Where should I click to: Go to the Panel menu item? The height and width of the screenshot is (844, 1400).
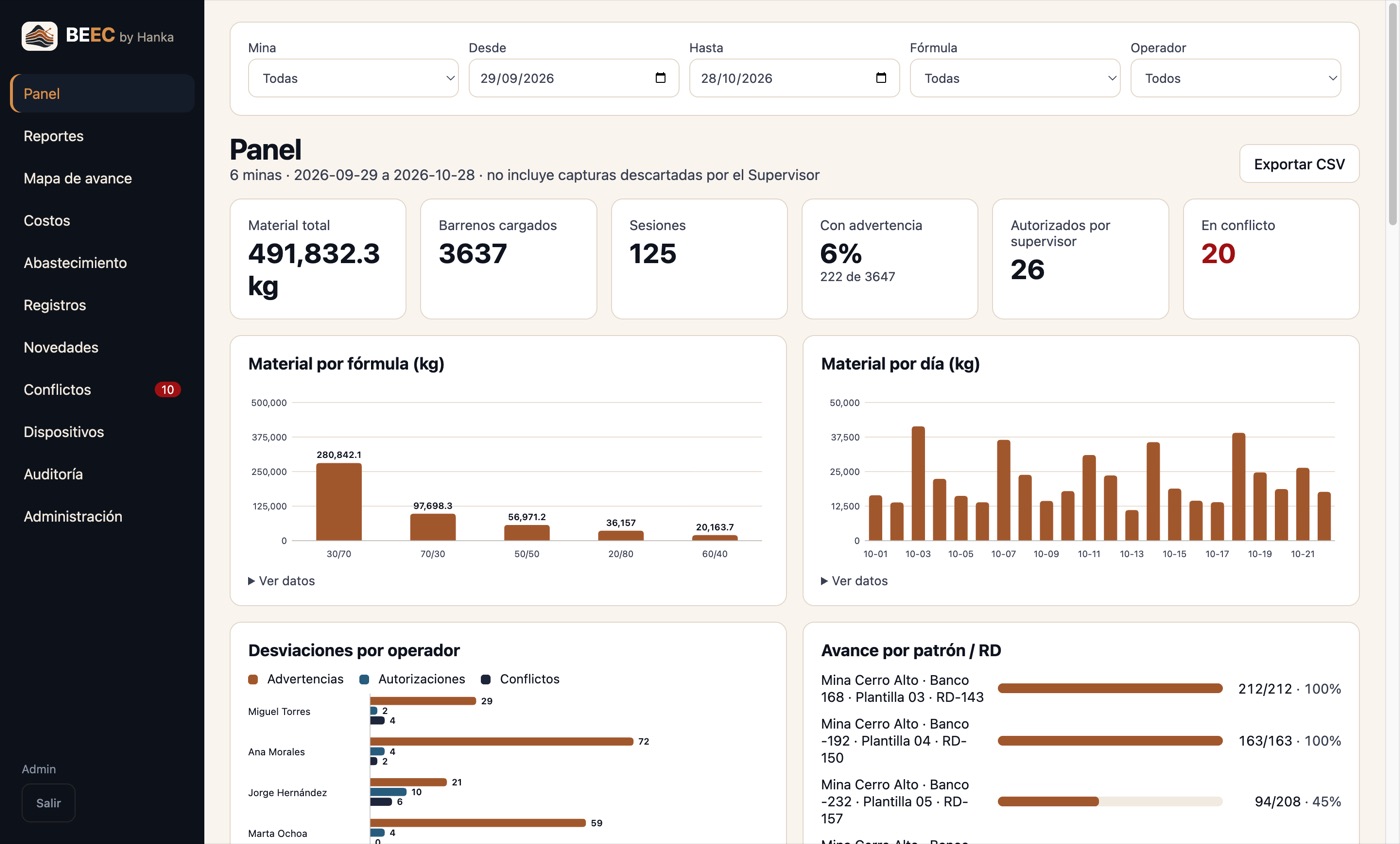coord(102,94)
